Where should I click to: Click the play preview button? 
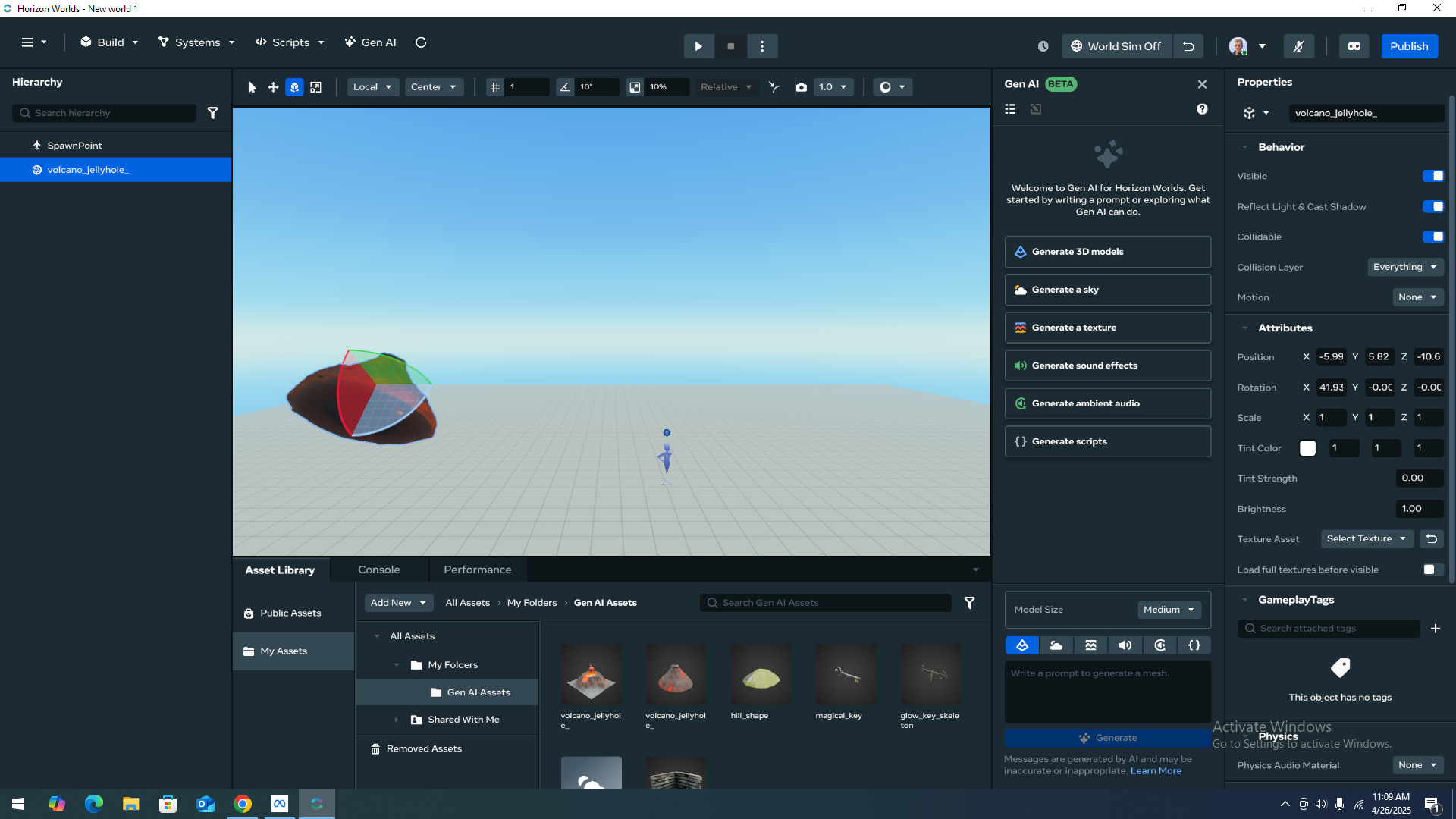(x=698, y=46)
